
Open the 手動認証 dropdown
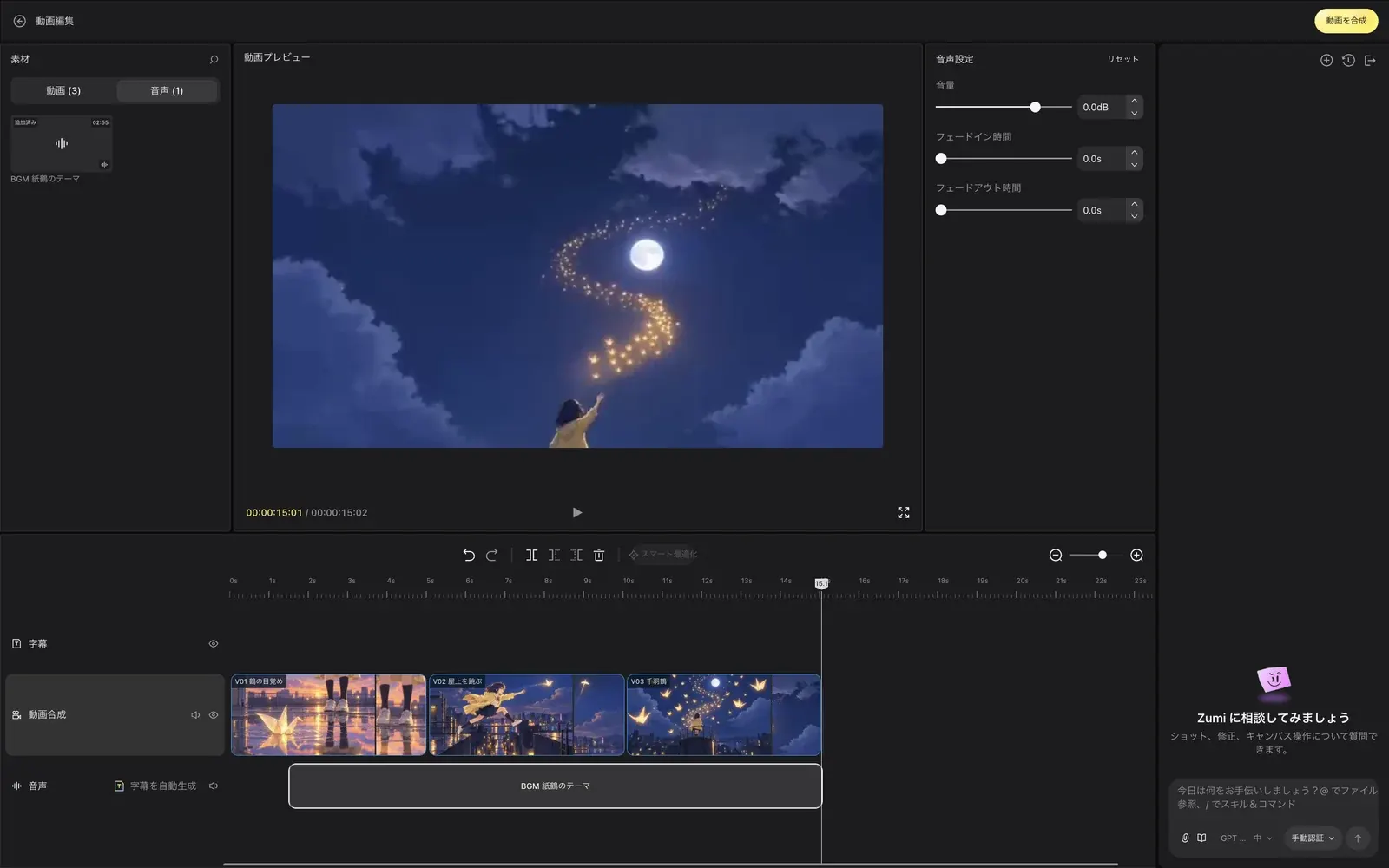[x=1312, y=838]
